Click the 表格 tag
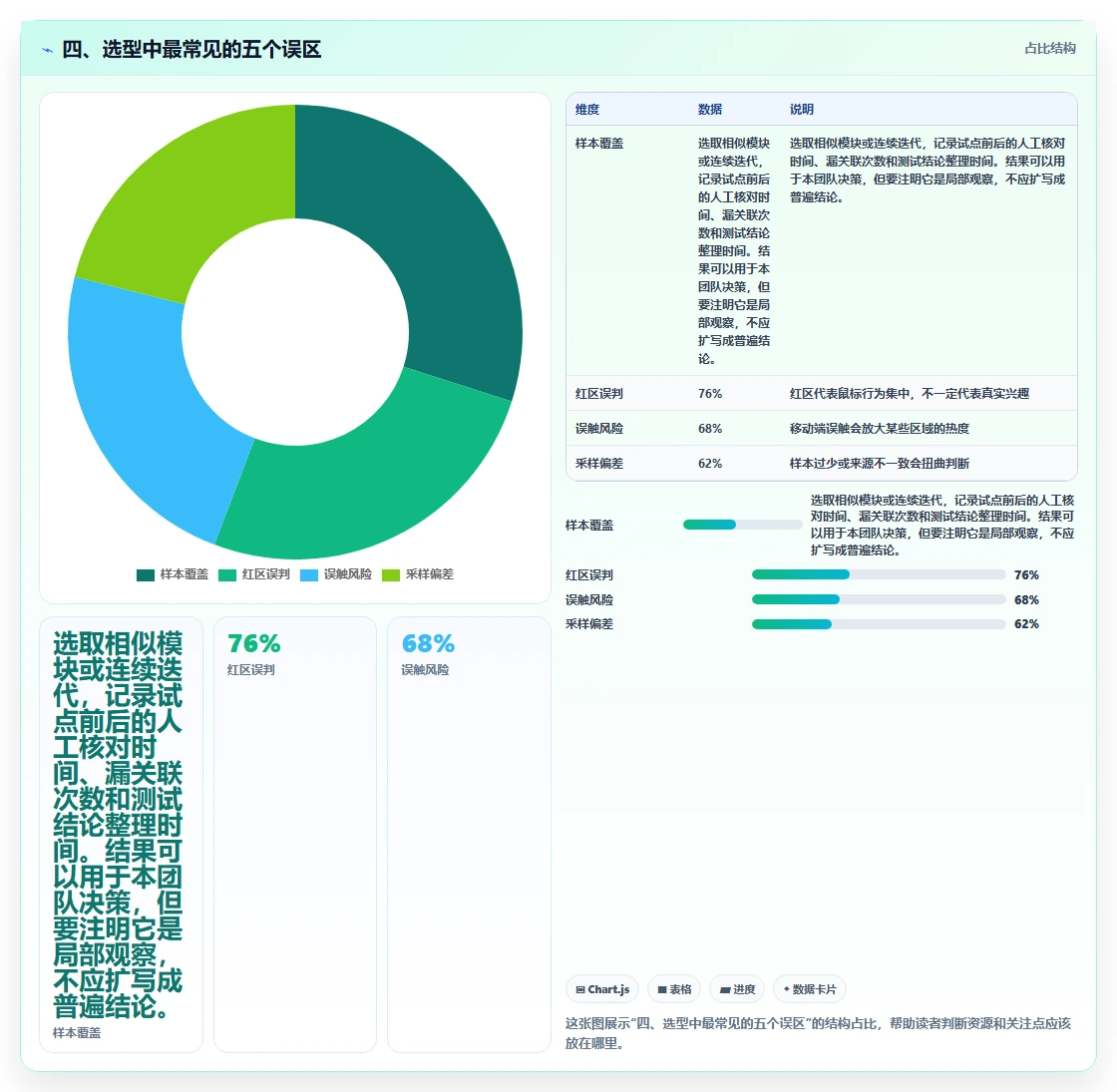Screen dimensions: 1117x1092 pyautogui.click(x=674, y=989)
